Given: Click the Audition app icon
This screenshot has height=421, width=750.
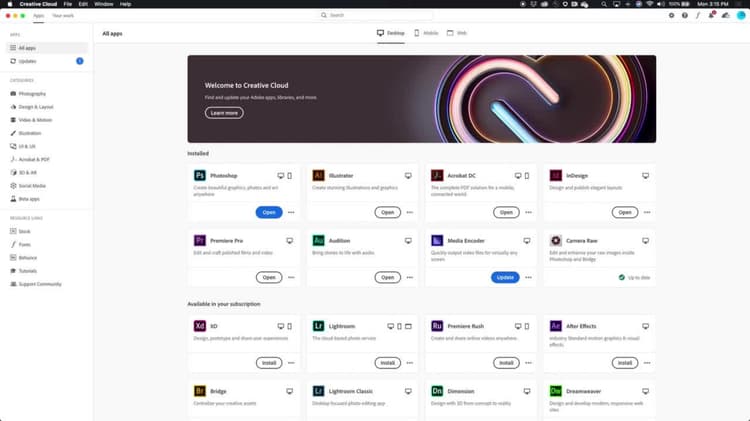Looking at the screenshot, I should point(318,240).
